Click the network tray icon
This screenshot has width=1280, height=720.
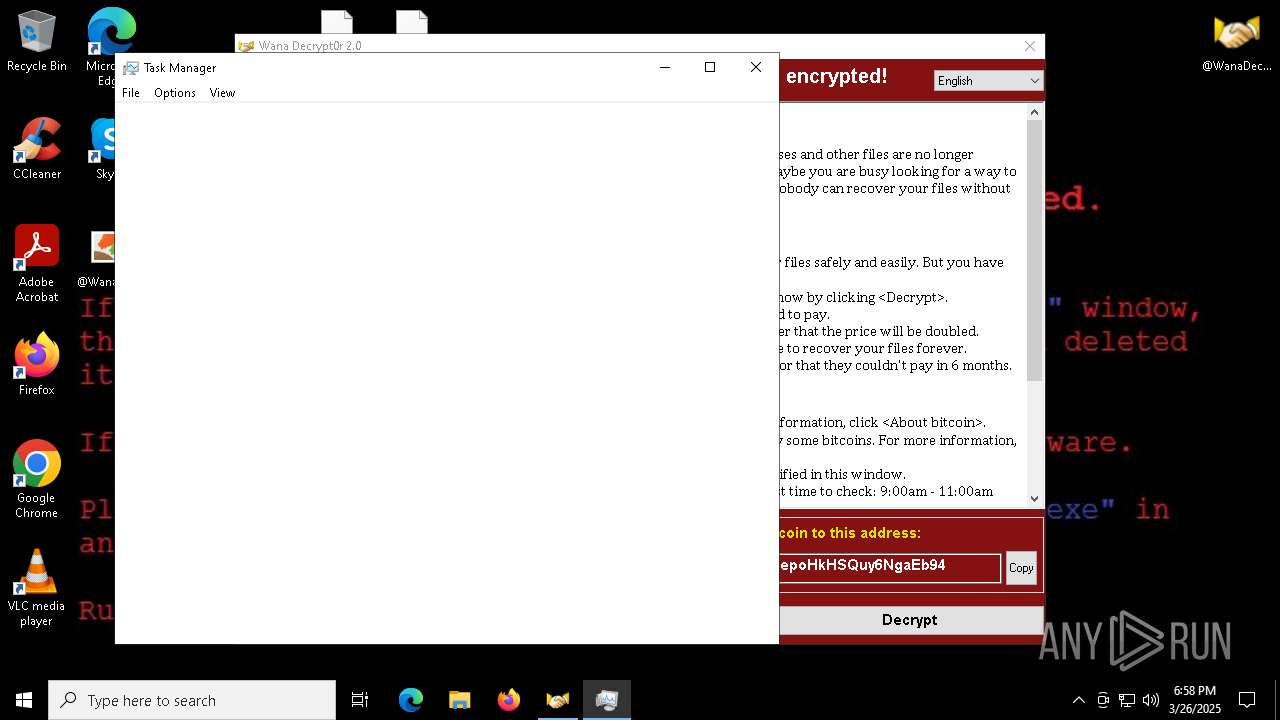(x=1127, y=700)
